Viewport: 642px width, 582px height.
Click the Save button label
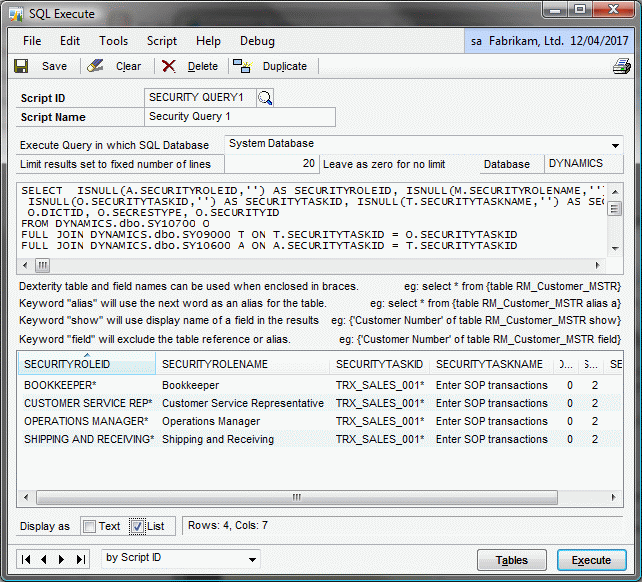54,66
